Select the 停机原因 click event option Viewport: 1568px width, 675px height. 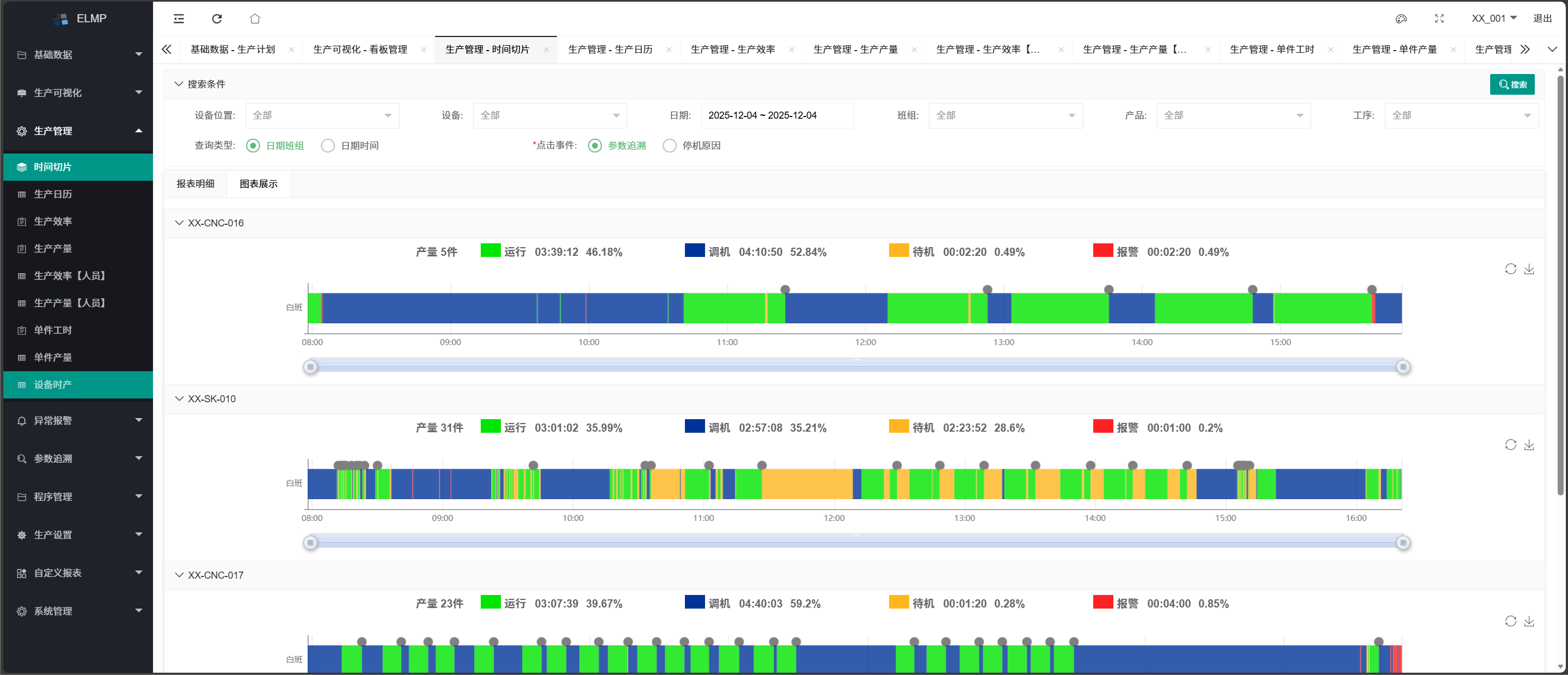click(669, 145)
